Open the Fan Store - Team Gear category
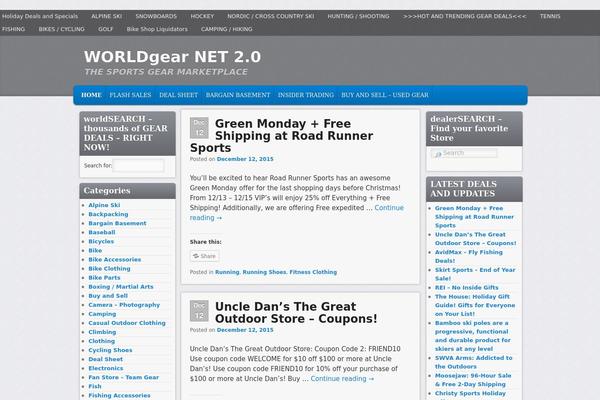Image resolution: width=600 pixels, height=400 pixels. click(123, 377)
